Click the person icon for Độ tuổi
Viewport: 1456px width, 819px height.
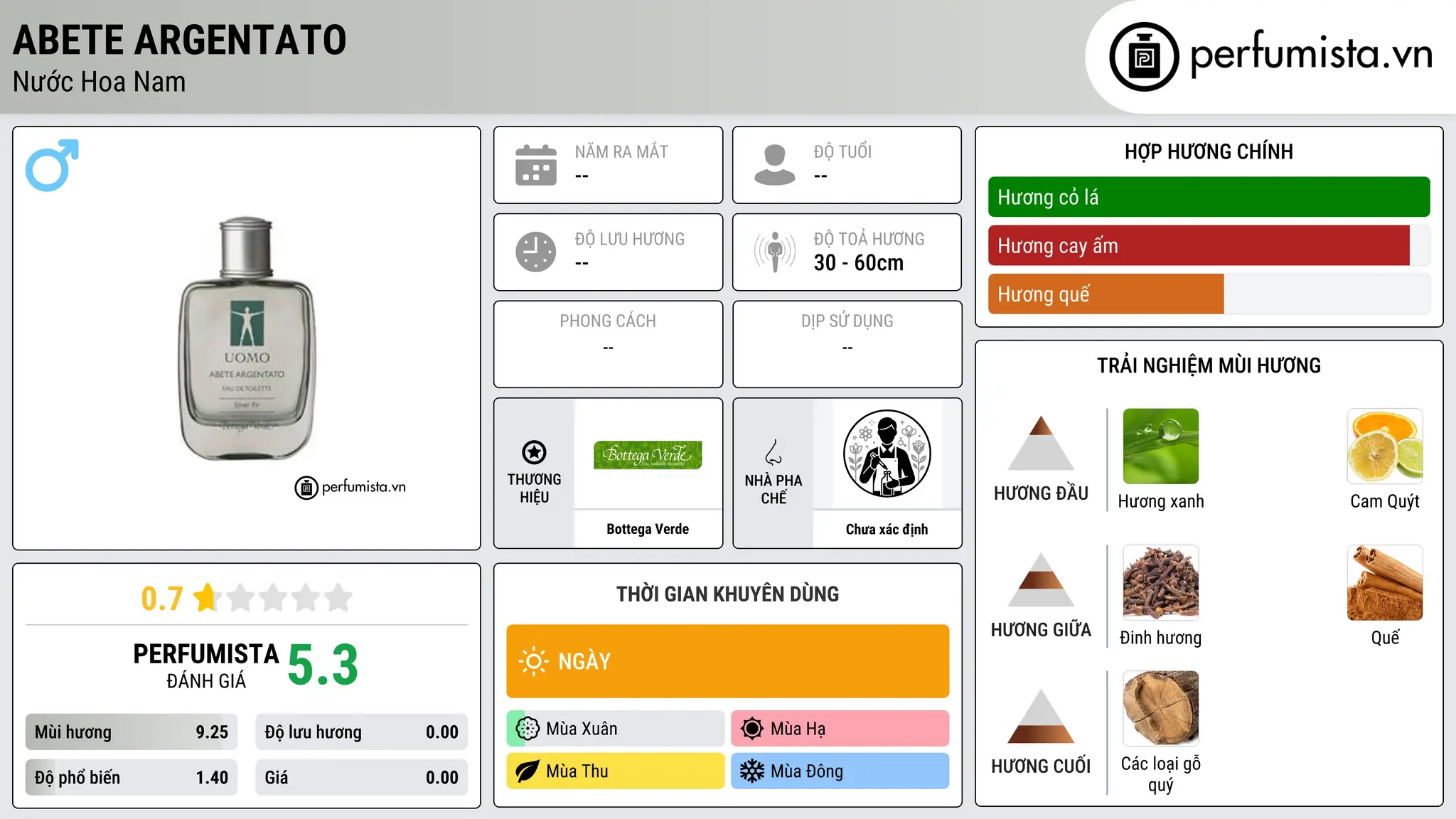tap(775, 165)
